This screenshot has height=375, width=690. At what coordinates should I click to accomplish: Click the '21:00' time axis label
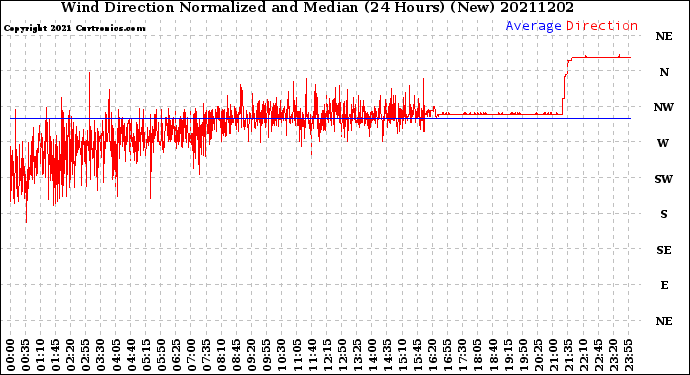tap(553, 355)
